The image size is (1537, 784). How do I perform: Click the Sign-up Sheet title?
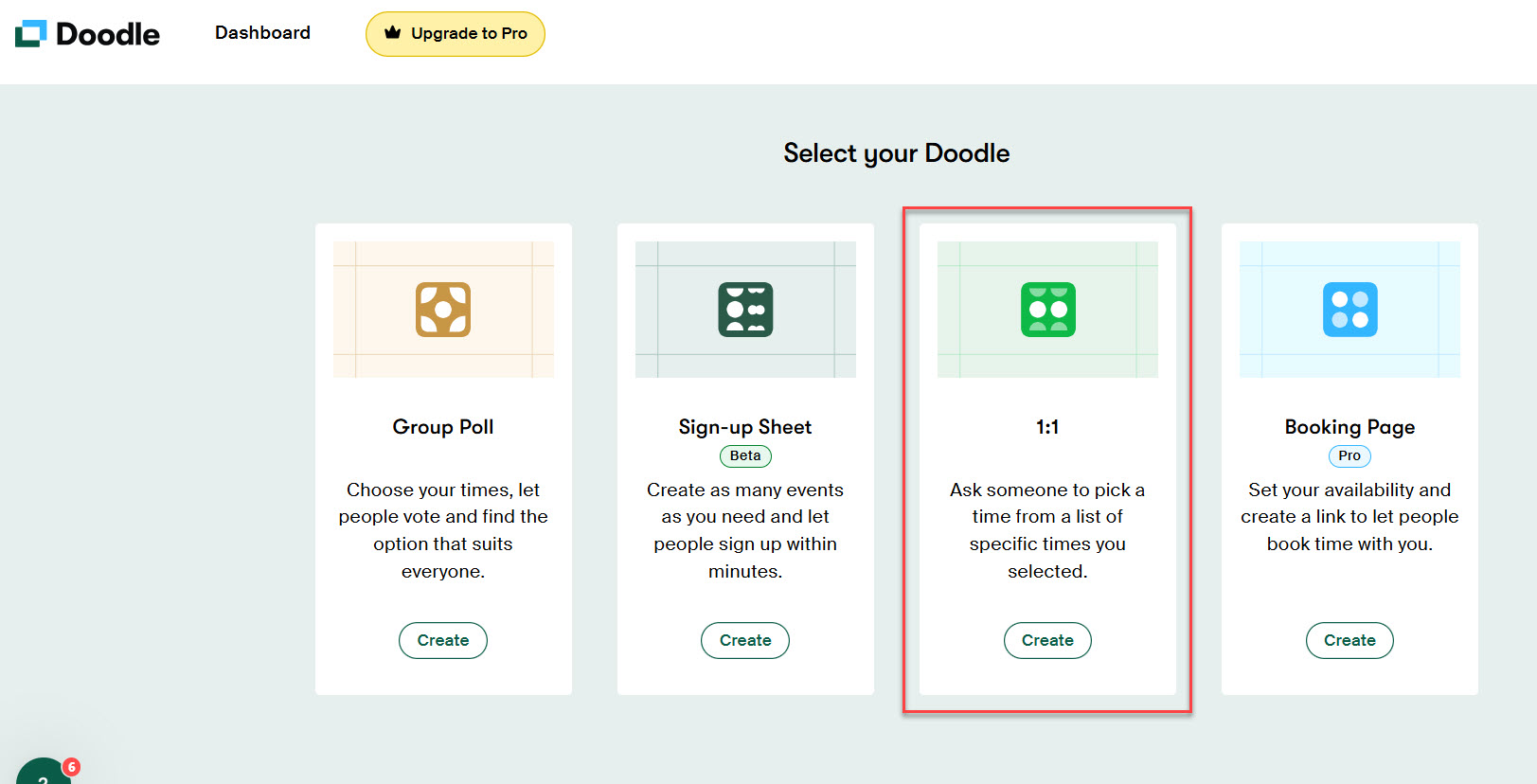click(745, 427)
